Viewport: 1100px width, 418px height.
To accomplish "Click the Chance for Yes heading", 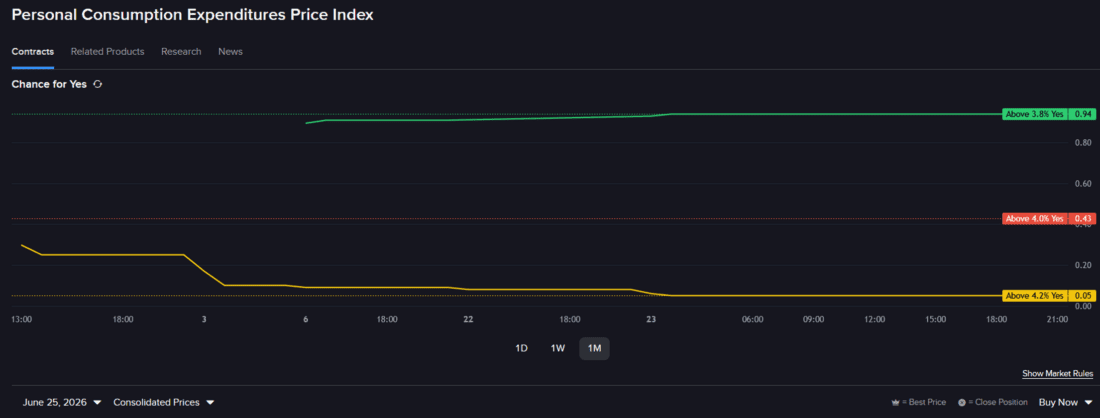I will tap(49, 84).
